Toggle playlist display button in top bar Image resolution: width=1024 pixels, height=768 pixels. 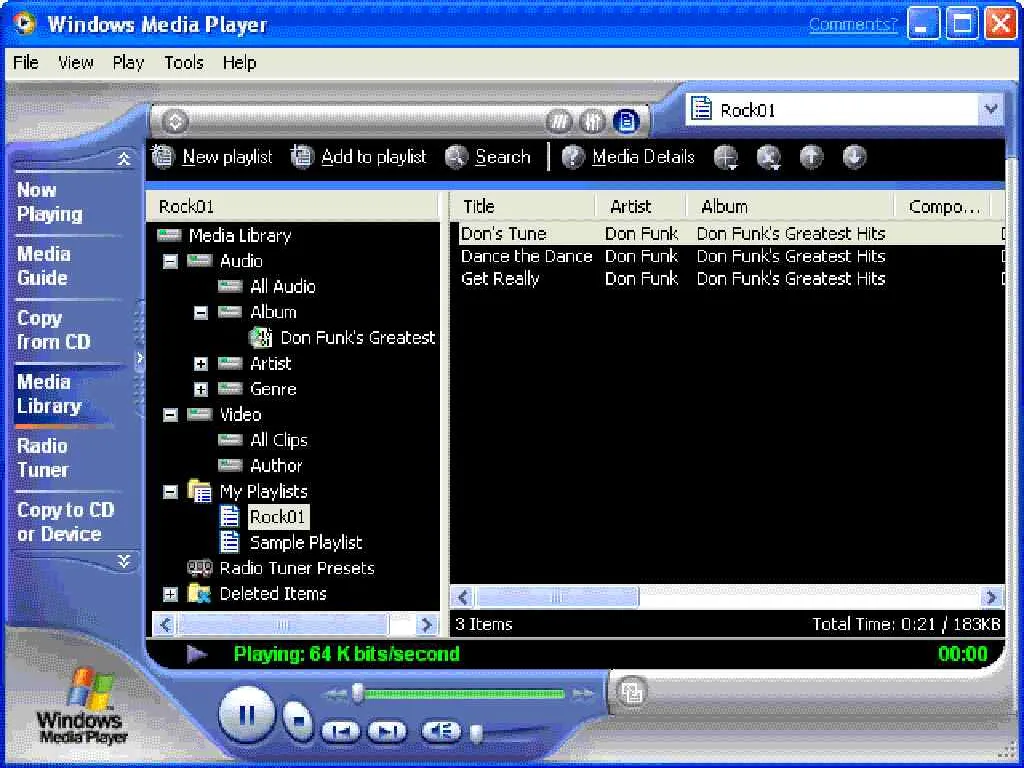click(x=626, y=121)
